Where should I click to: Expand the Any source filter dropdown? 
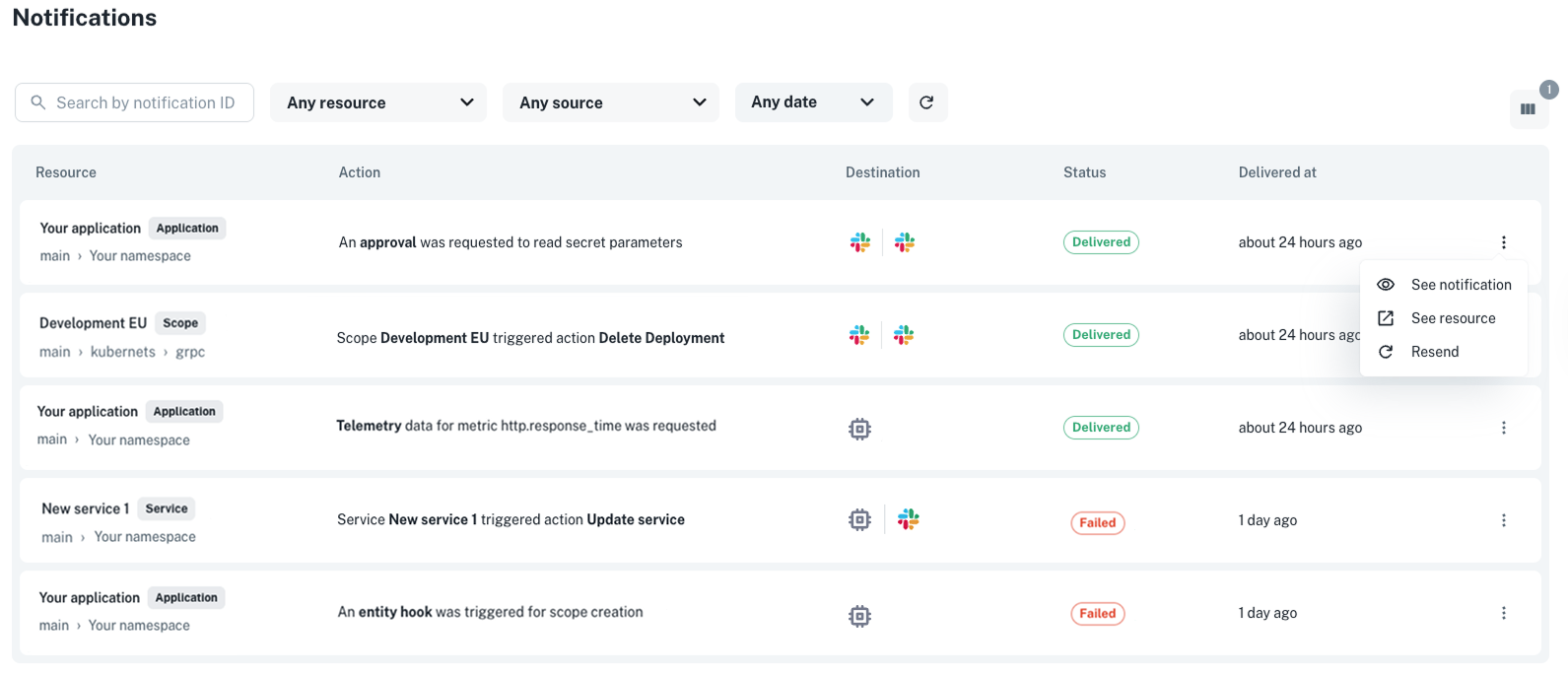pyautogui.click(x=611, y=102)
